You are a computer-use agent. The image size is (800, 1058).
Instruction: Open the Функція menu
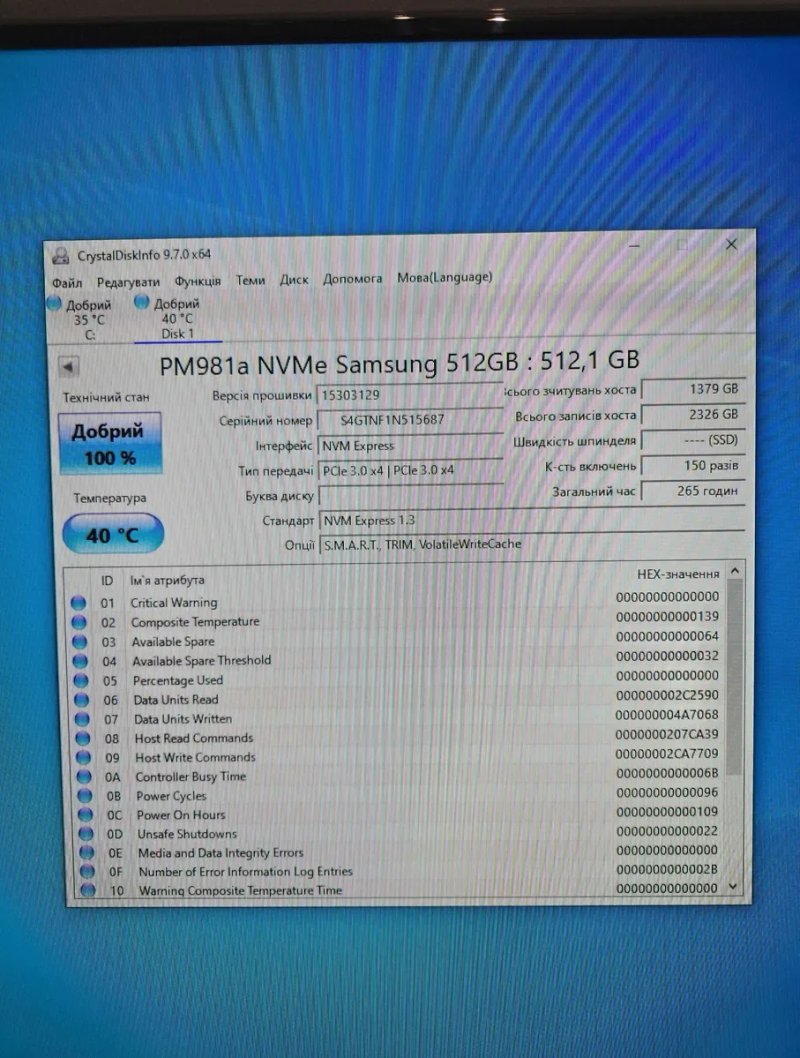[198, 281]
